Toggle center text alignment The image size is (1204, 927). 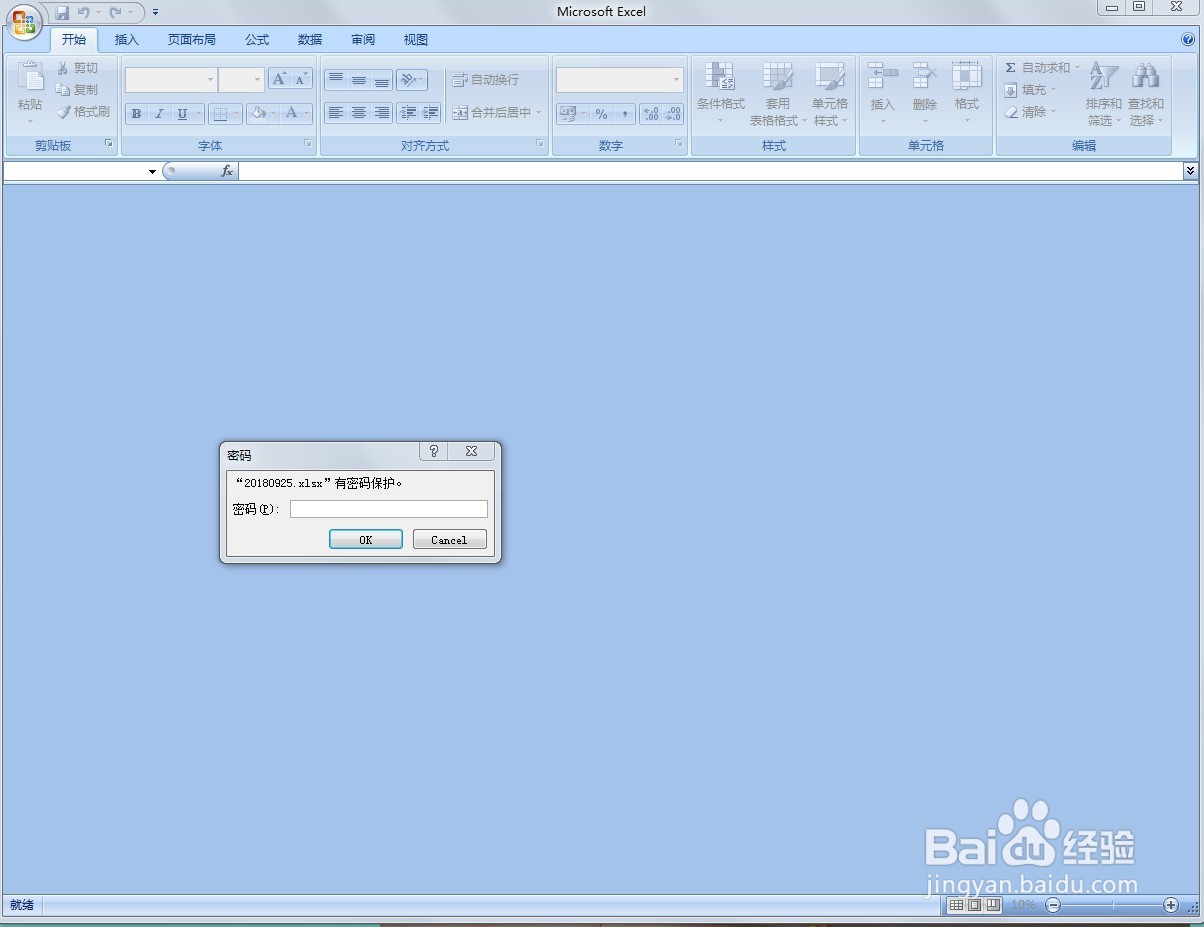point(359,113)
